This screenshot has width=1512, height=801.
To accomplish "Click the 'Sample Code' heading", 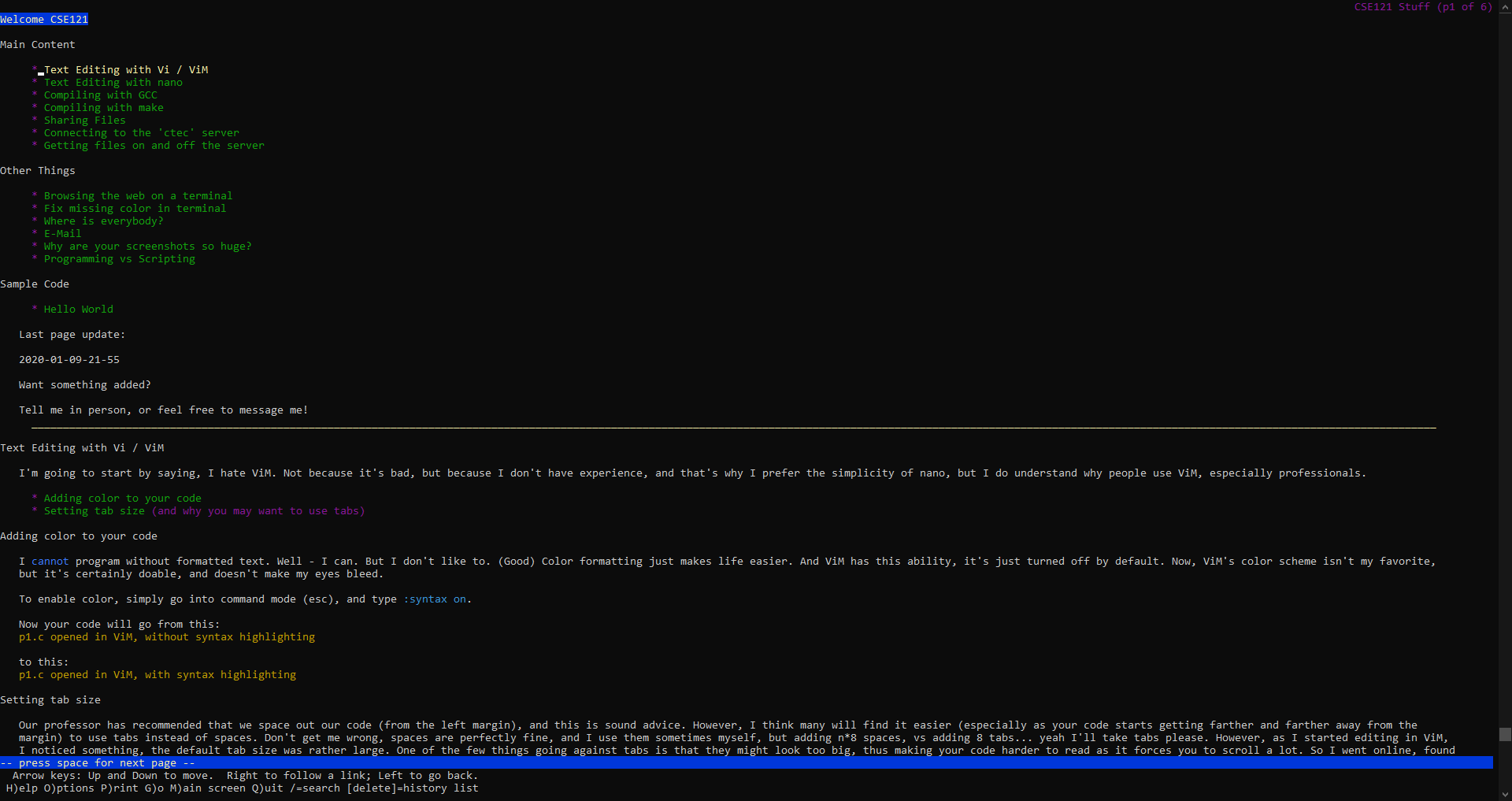I will click(35, 284).
